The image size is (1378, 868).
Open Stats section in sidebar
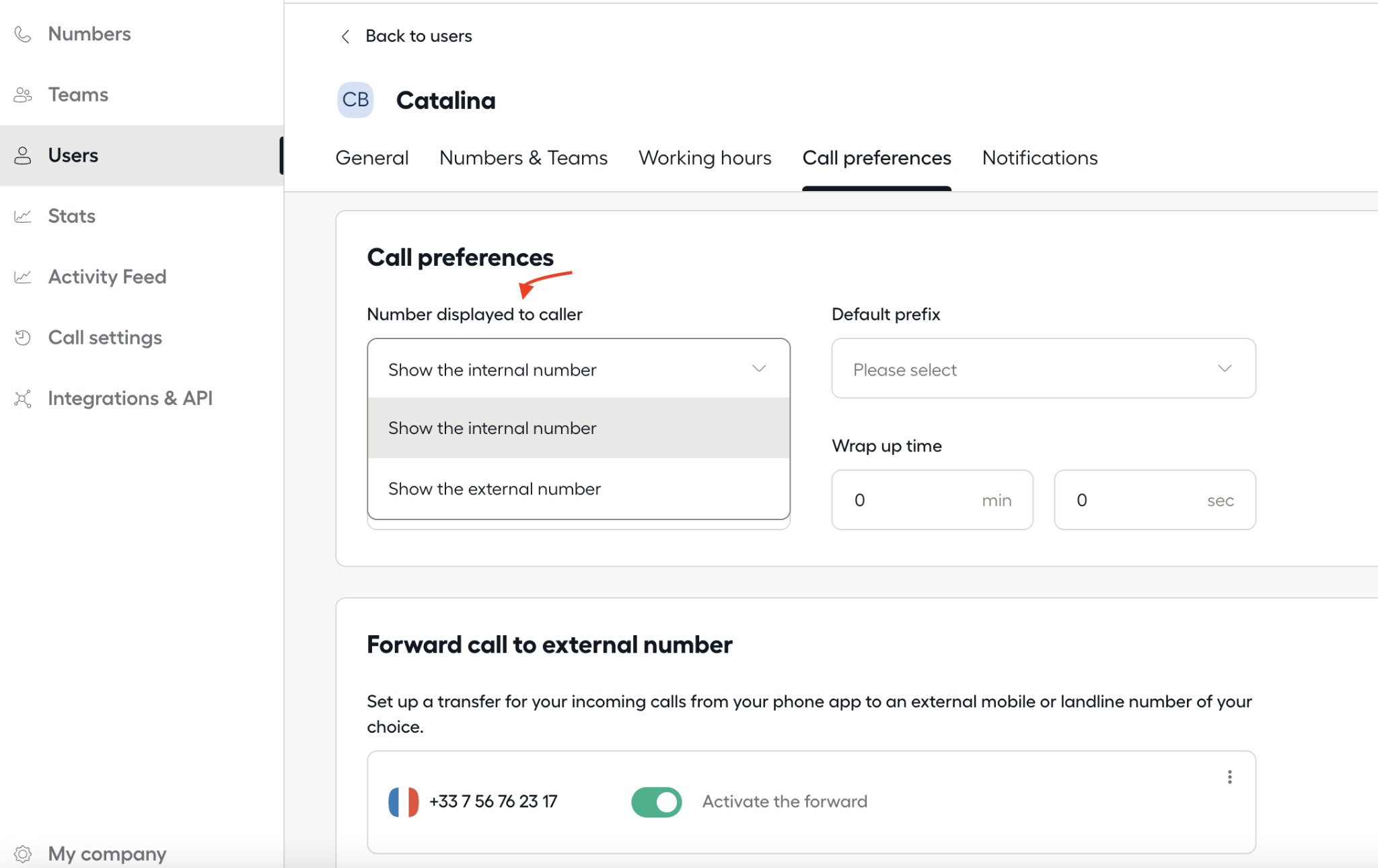coord(141,216)
